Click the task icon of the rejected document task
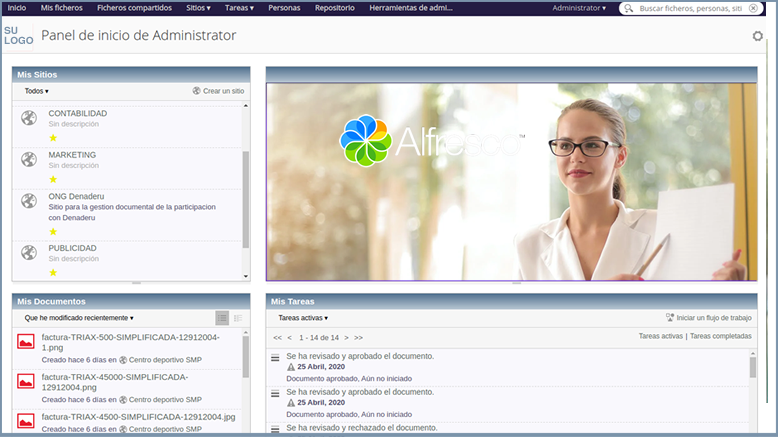 pos(275,429)
